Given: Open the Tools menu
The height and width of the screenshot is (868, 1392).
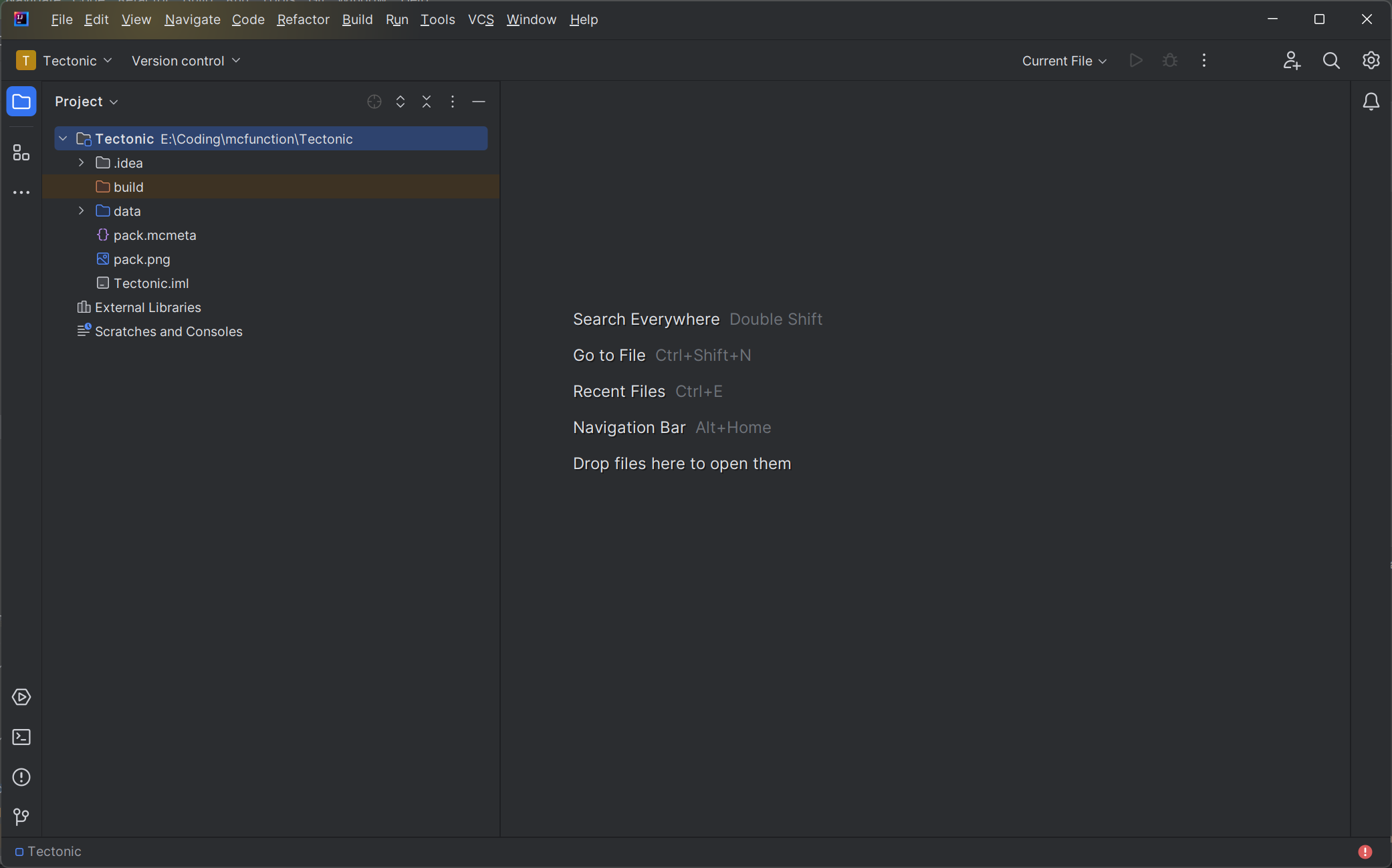Looking at the screenshot, I should coord(437,19).
